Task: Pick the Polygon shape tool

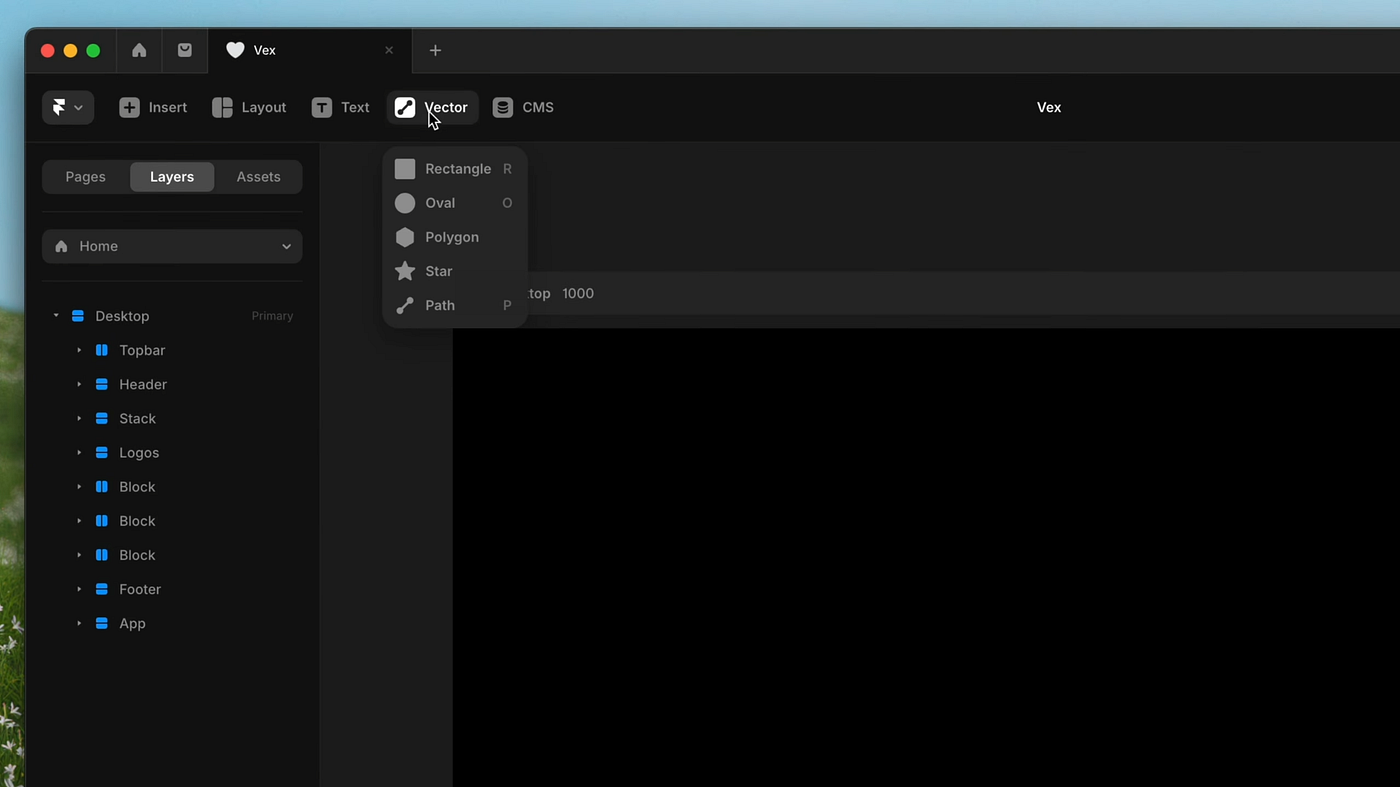Action: pos(451,237)
